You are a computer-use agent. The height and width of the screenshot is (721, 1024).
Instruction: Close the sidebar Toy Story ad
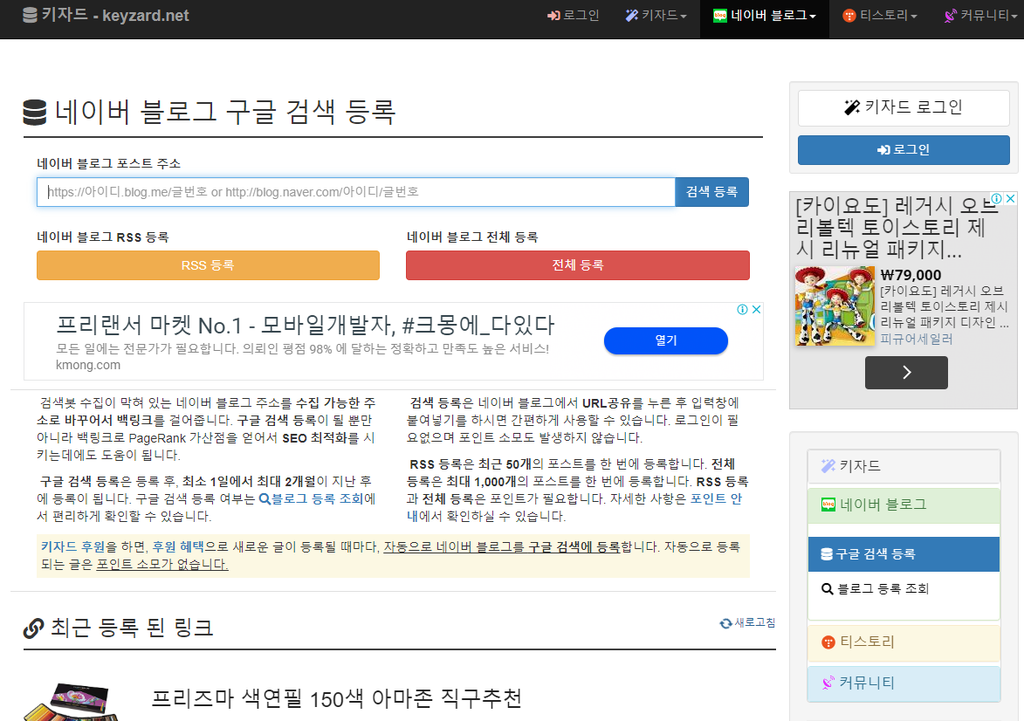point(1010,199)
